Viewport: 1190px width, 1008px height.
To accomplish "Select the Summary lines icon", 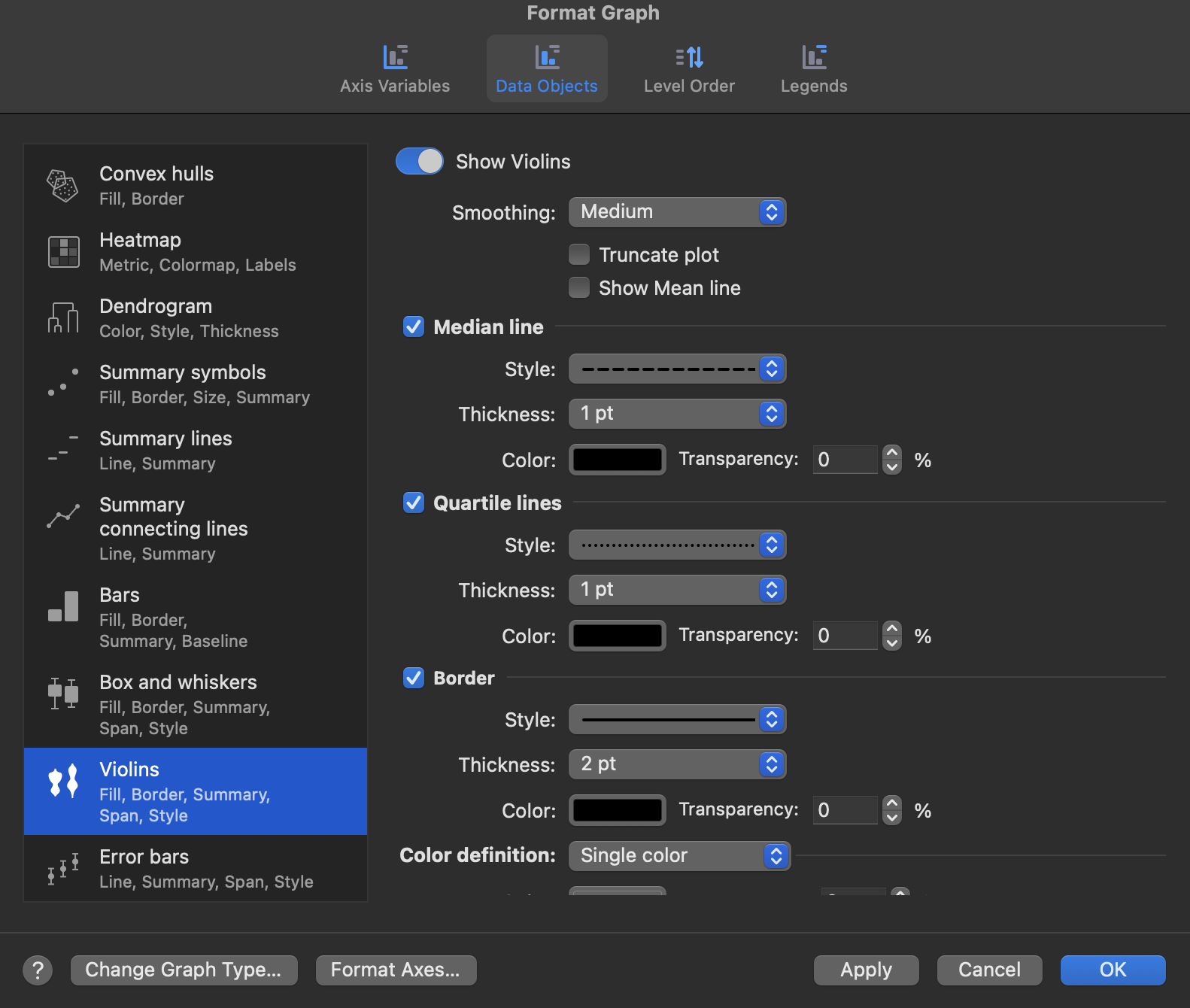I will [x=63, y=448].
